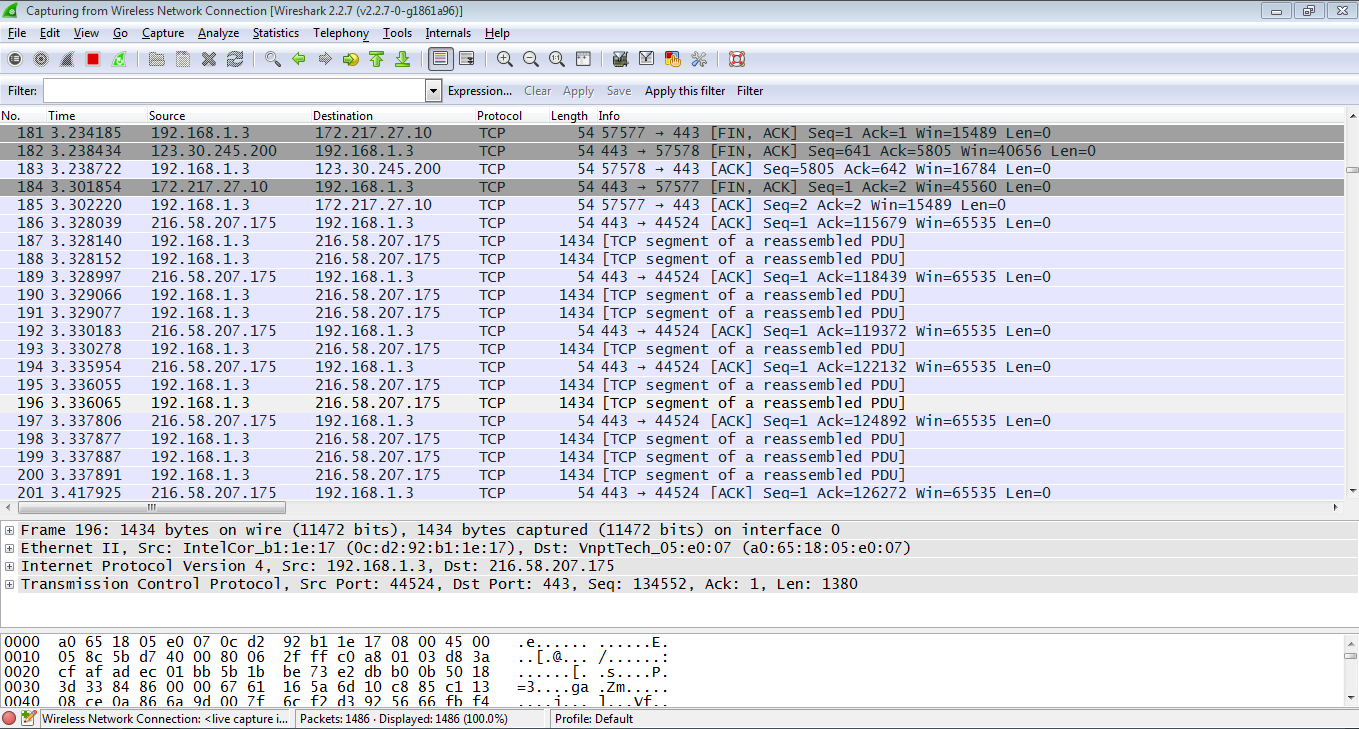This screenshot has width=1359, height=729.
Task: Edit capture filters toolbar icon
Action: [620, 59]
